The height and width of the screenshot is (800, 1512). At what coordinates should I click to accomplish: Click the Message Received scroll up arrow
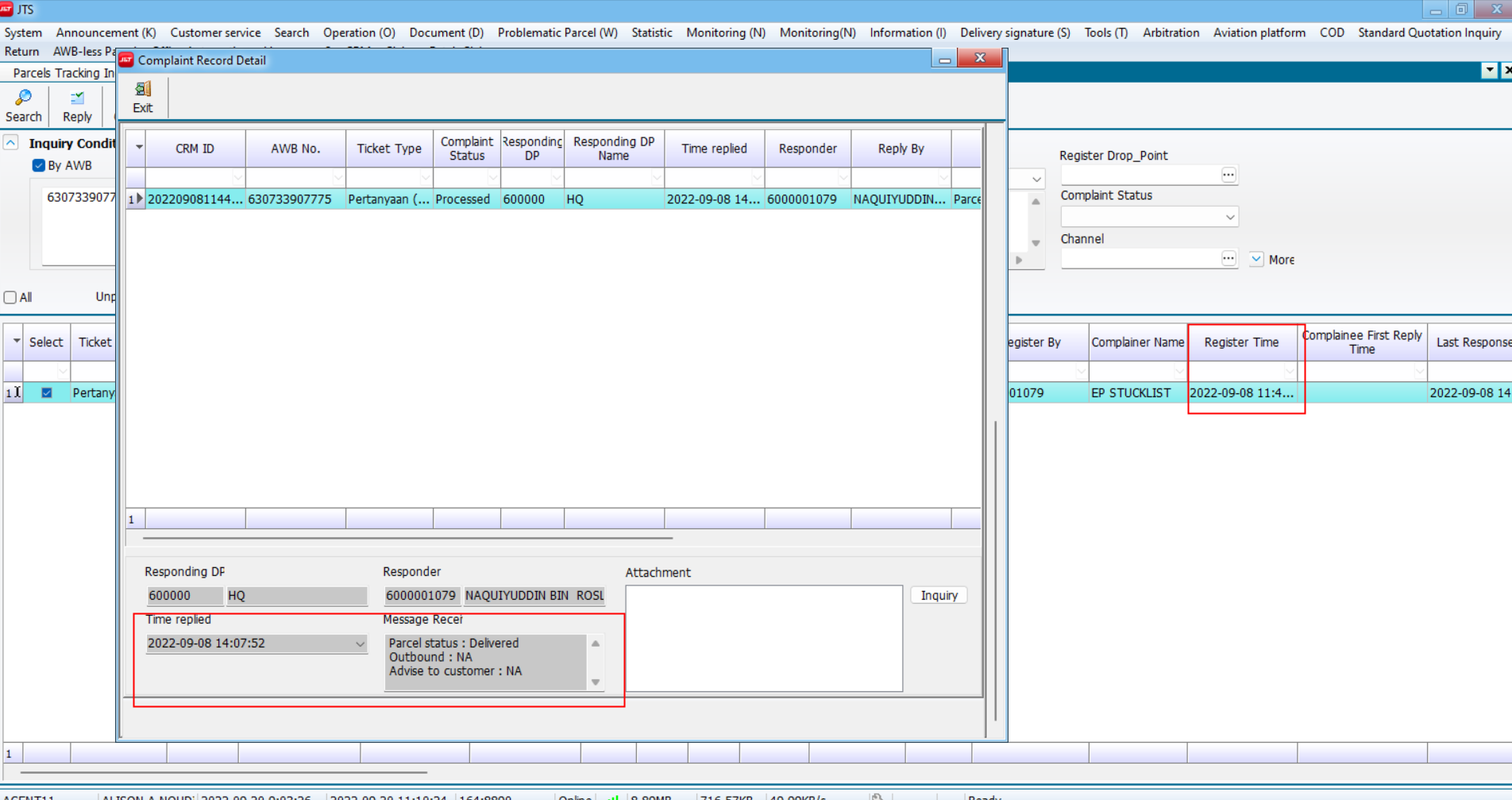point(596,643)
